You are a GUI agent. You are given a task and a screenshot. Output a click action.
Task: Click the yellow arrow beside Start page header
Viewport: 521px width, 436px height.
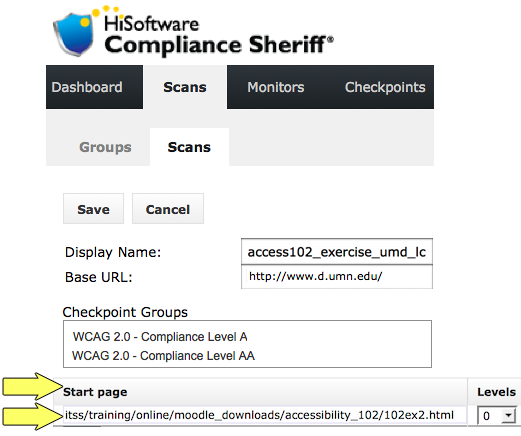(x=33, y=386)
